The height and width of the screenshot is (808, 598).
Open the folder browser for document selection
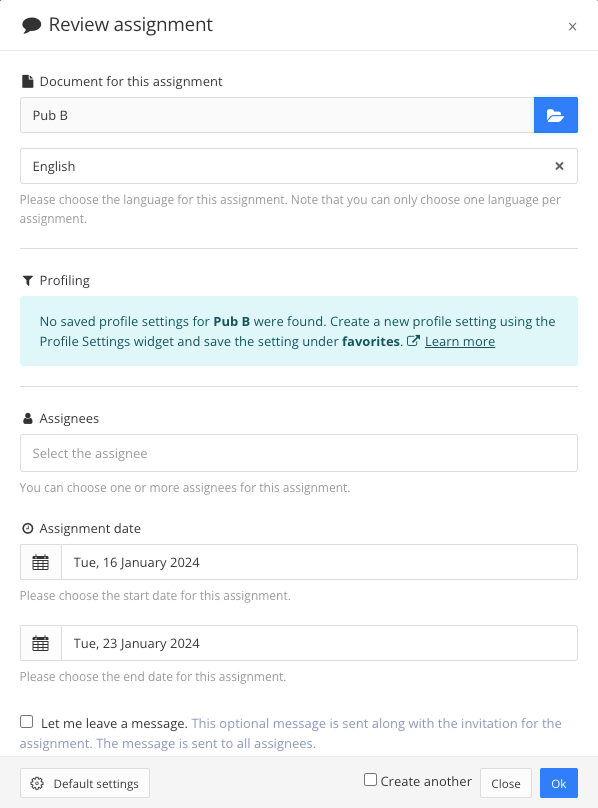556,115
